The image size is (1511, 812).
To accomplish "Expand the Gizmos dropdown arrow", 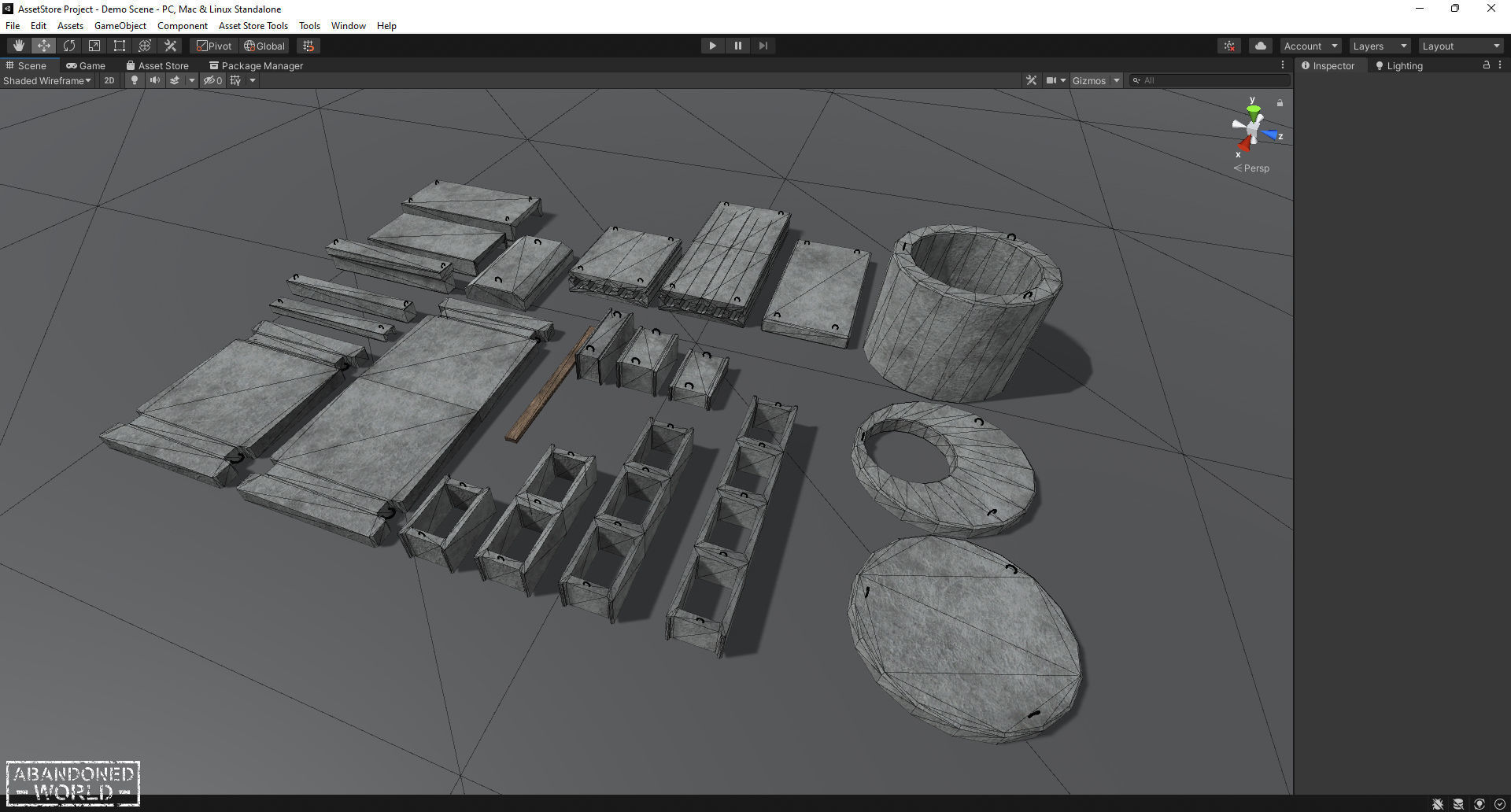I will (x=1116, y=80).
